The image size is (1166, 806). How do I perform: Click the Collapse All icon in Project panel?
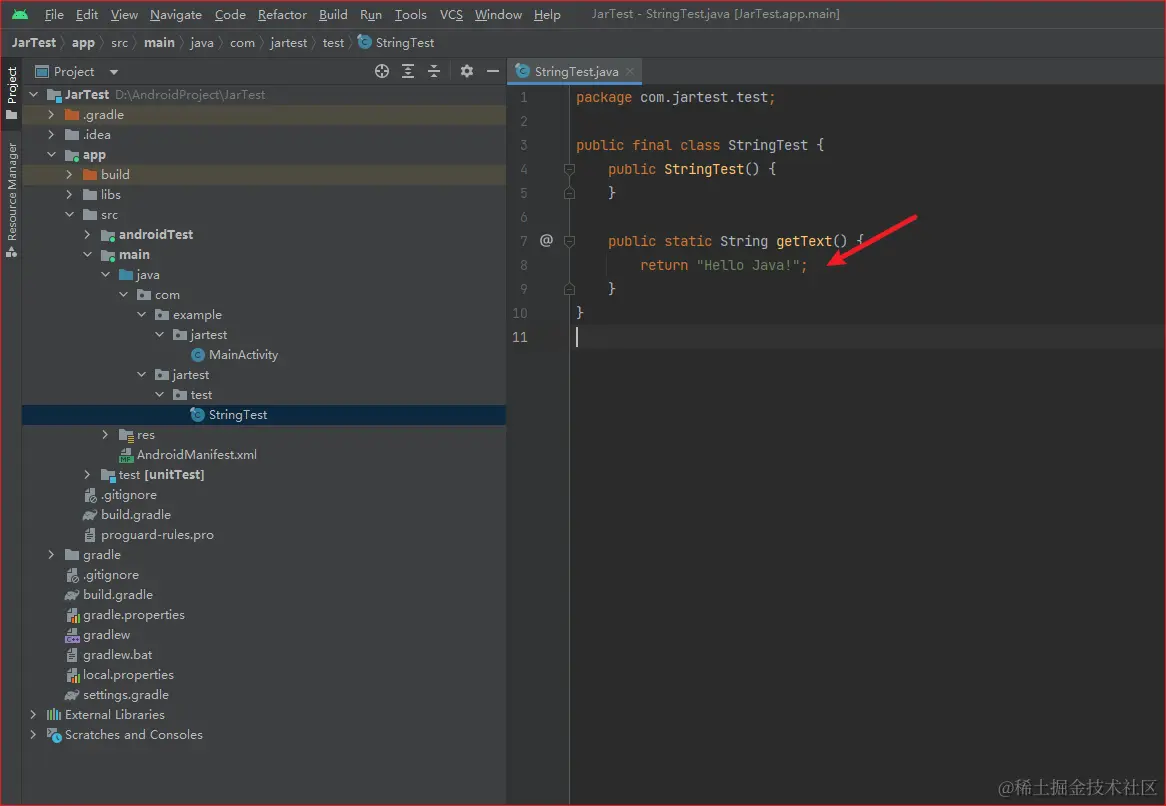(434, 71)
